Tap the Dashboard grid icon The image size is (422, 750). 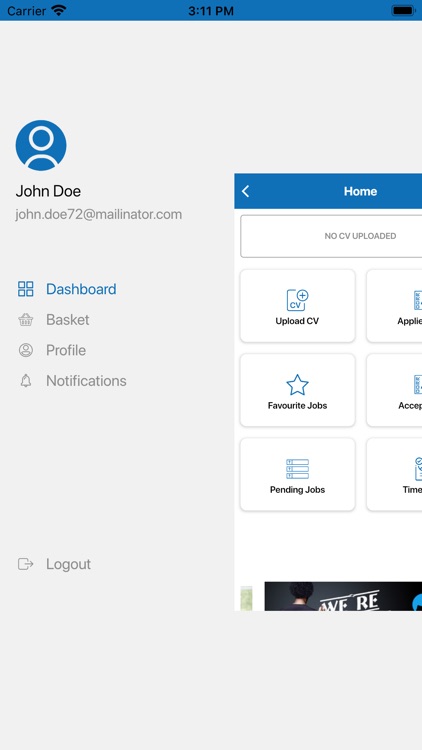[26, 289]
